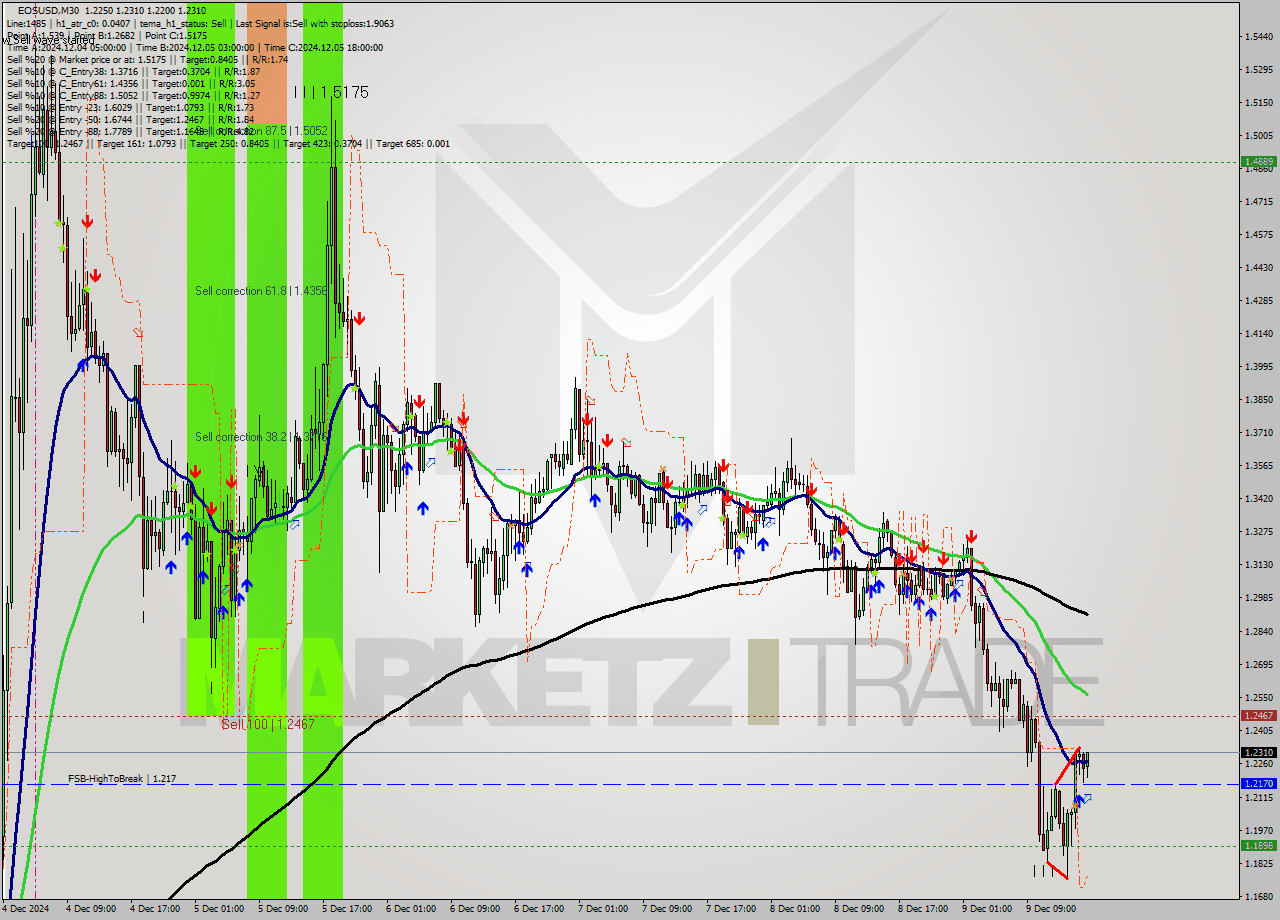Click the red 1.2467 price tag
Image resolution: width=1280 pixels, height=920 pixels.
point(1258,716)
